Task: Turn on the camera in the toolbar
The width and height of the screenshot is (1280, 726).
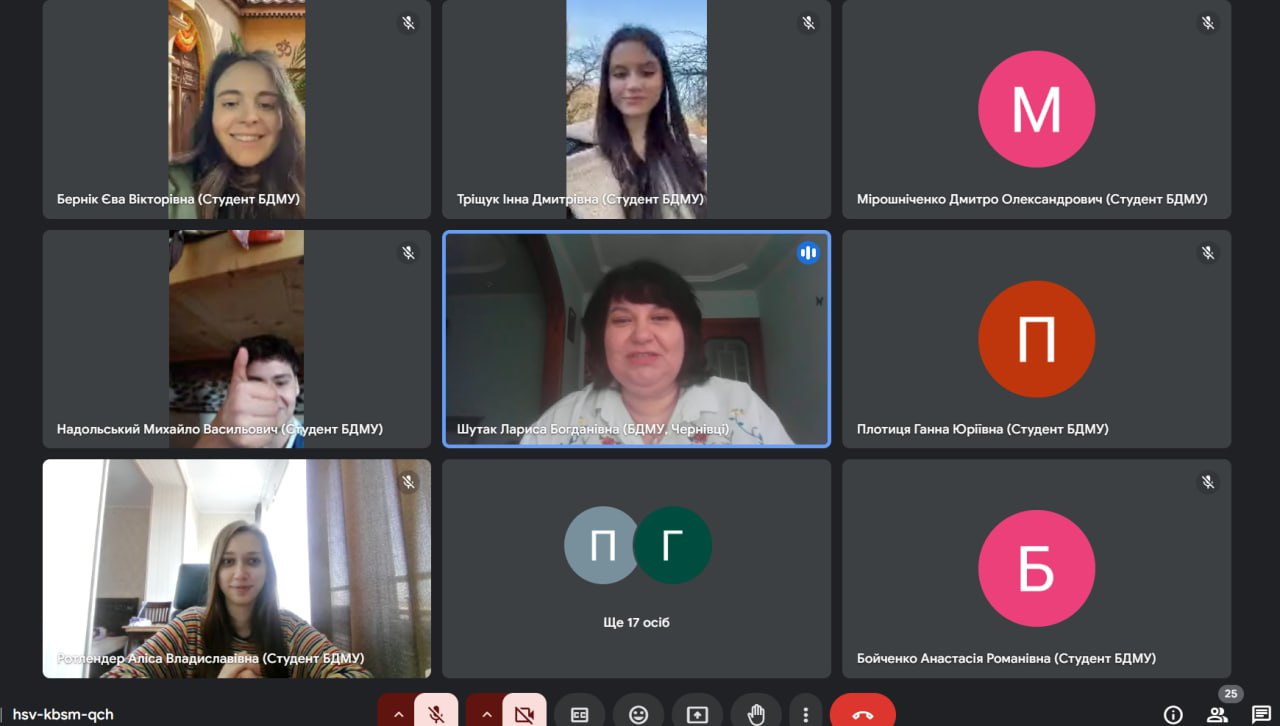Action: pyautogui.click(x=524, y=714)
